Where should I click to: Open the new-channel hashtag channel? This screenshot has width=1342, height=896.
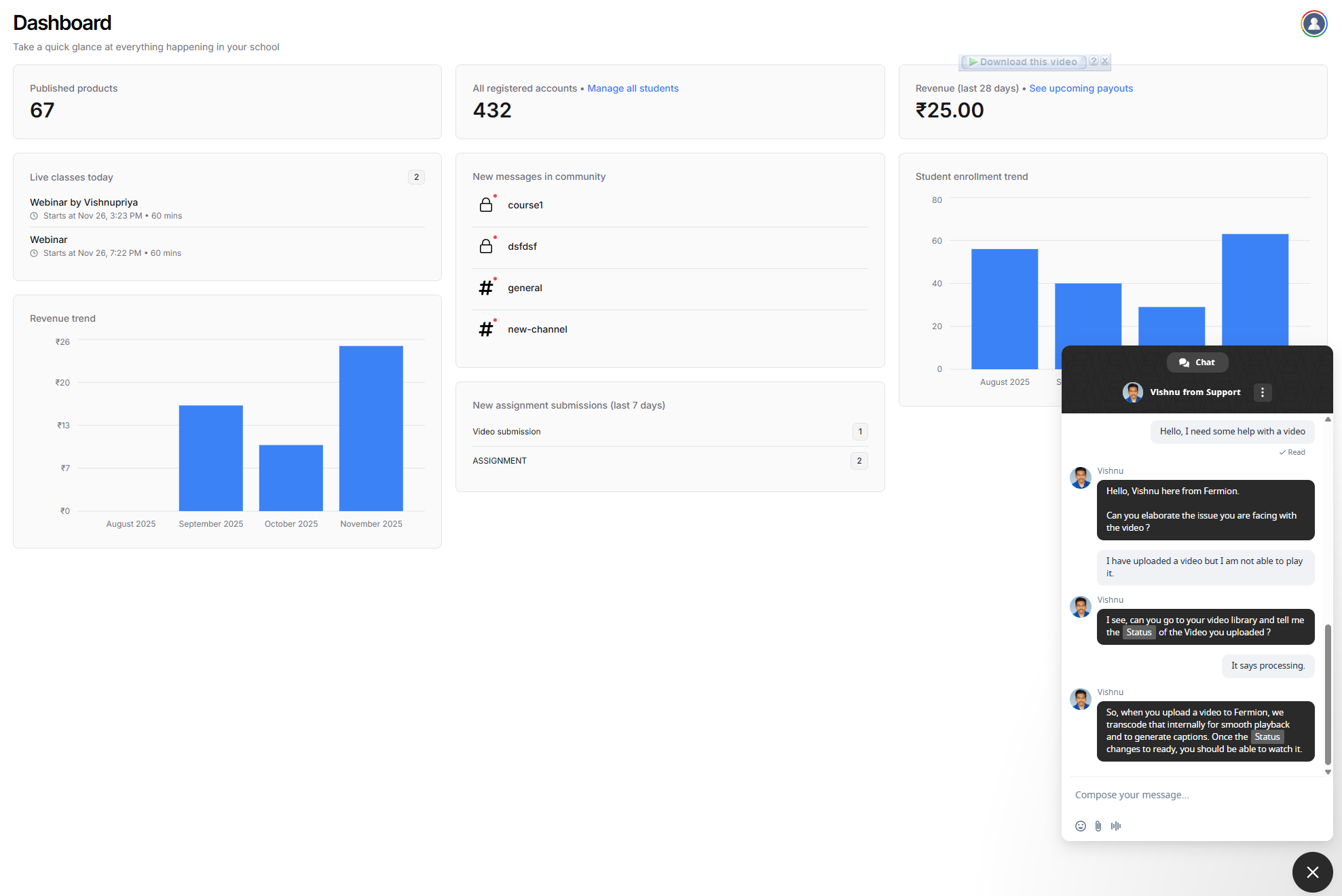[537, 329]
